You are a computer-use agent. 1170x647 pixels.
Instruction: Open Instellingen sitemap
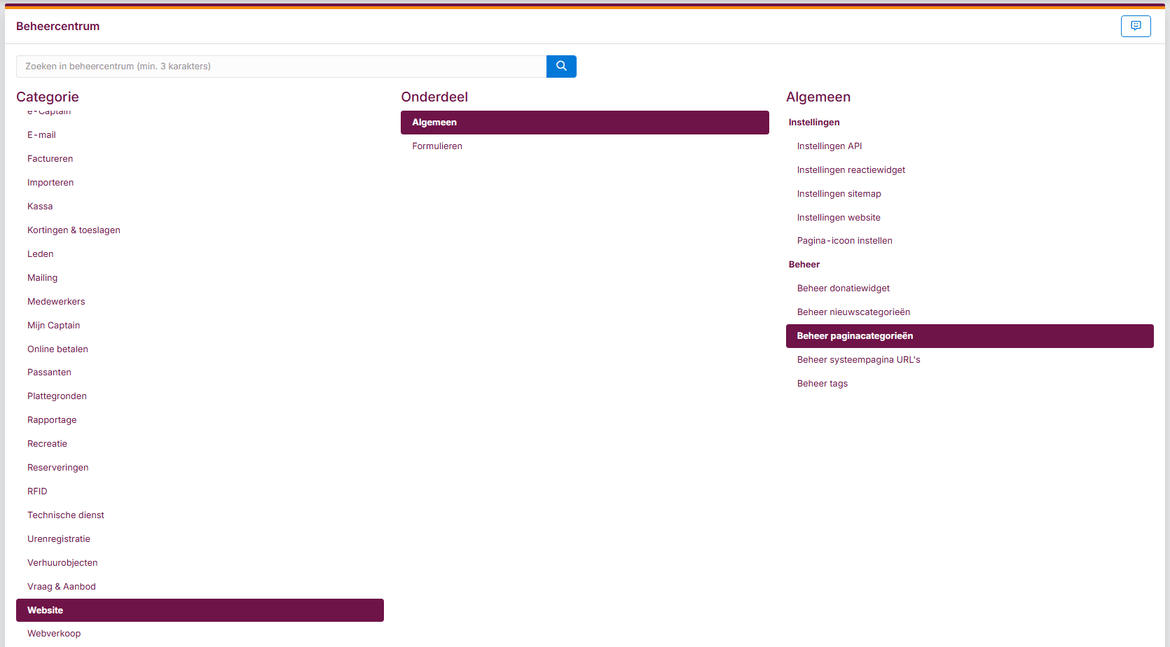coord(839,193)
